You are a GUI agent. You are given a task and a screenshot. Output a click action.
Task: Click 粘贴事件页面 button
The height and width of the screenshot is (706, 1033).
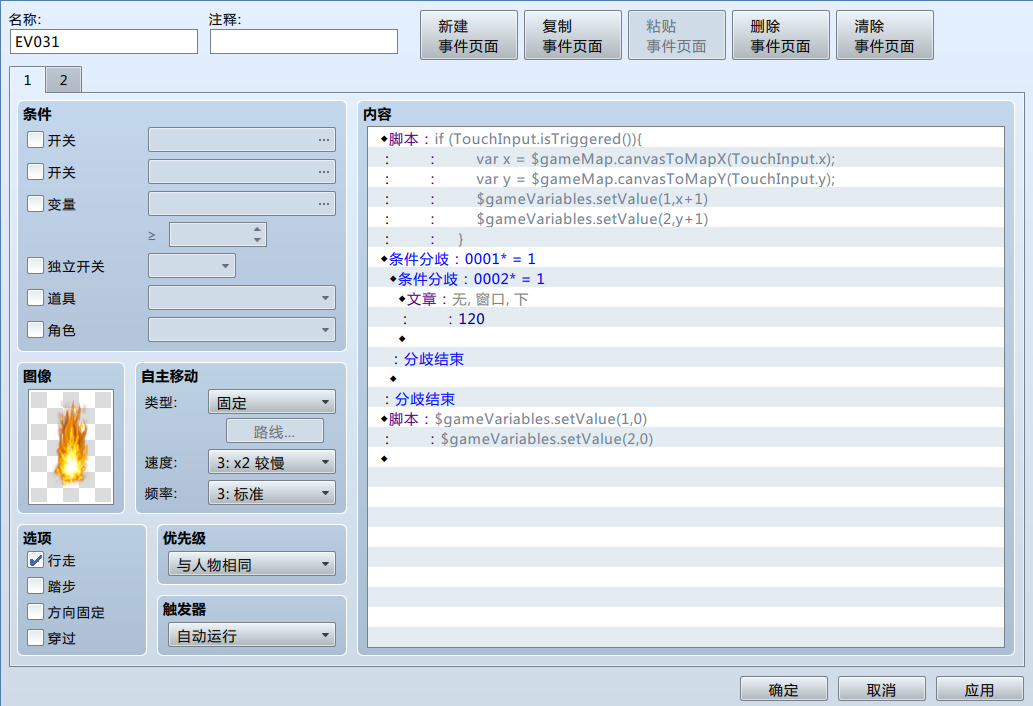click(677, 36)
